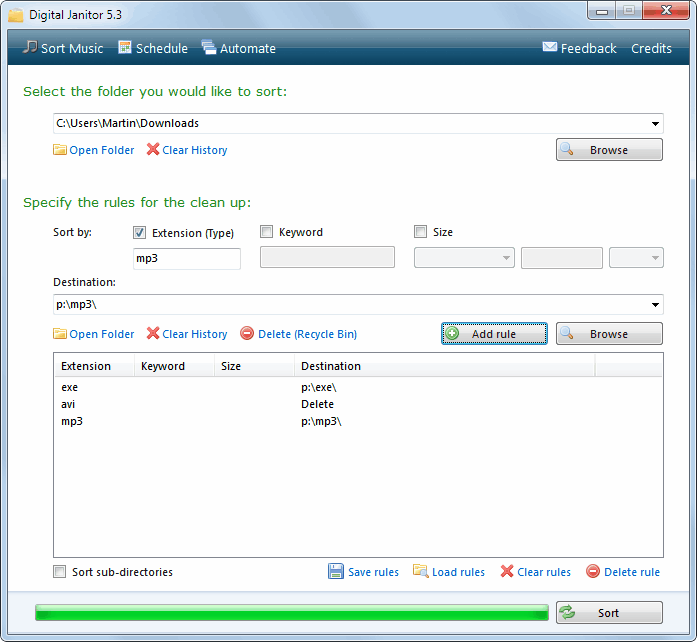Click the green progress bar
This screenshot has width=697, height=642.
point(292,613)
